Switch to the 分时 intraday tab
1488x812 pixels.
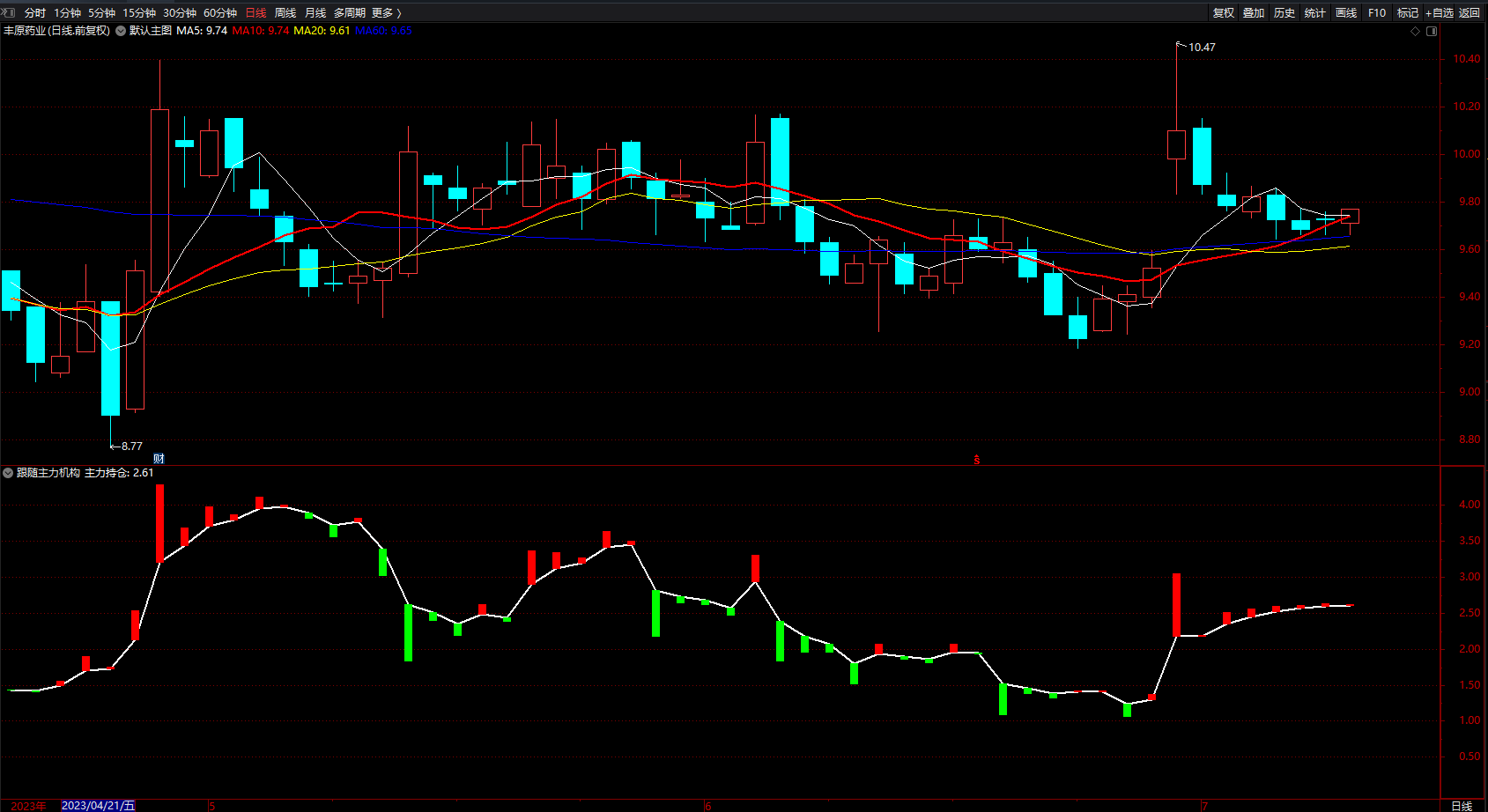click(34, 12)
